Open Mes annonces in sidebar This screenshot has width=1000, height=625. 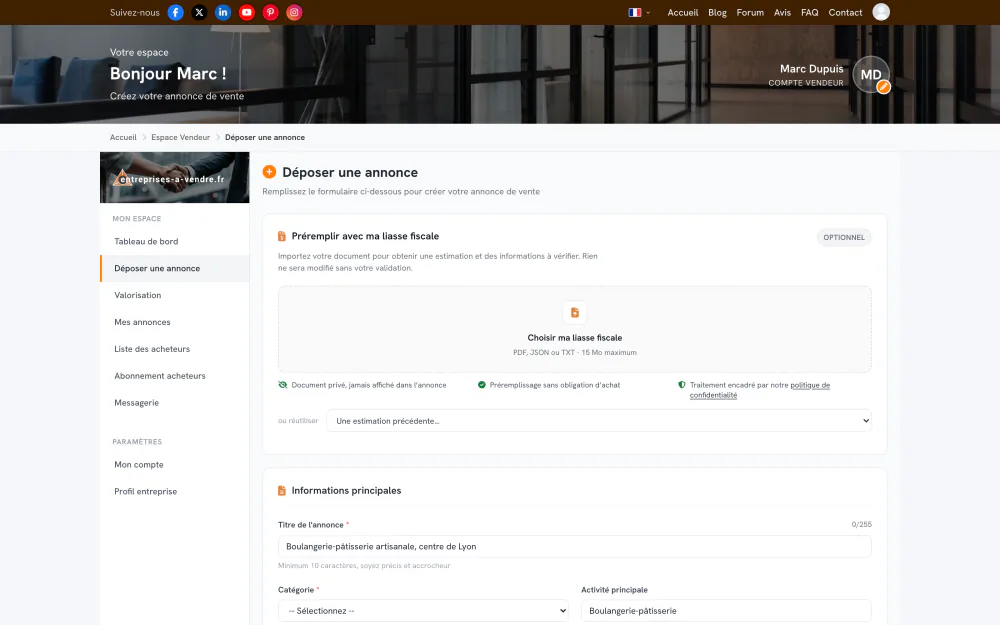tap(175, 322)
